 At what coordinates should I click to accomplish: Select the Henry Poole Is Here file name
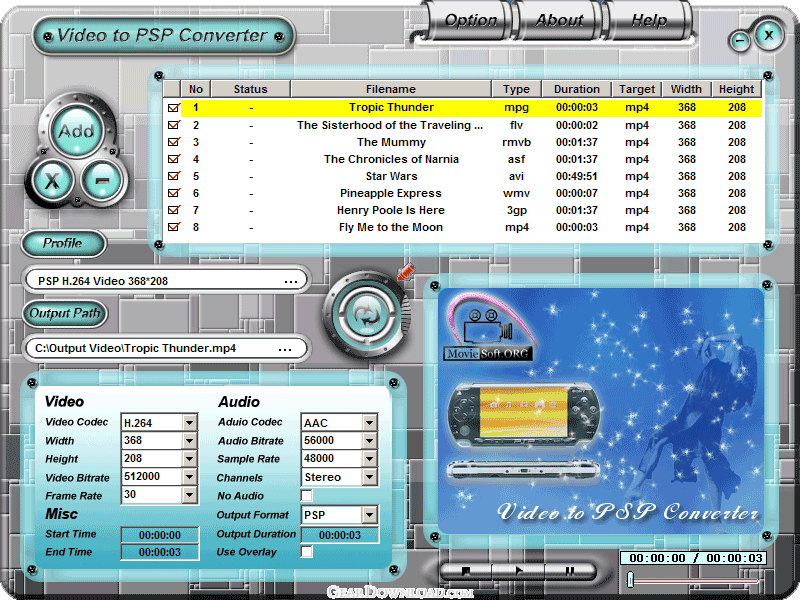pyautogui.click(x=391, y=210)
